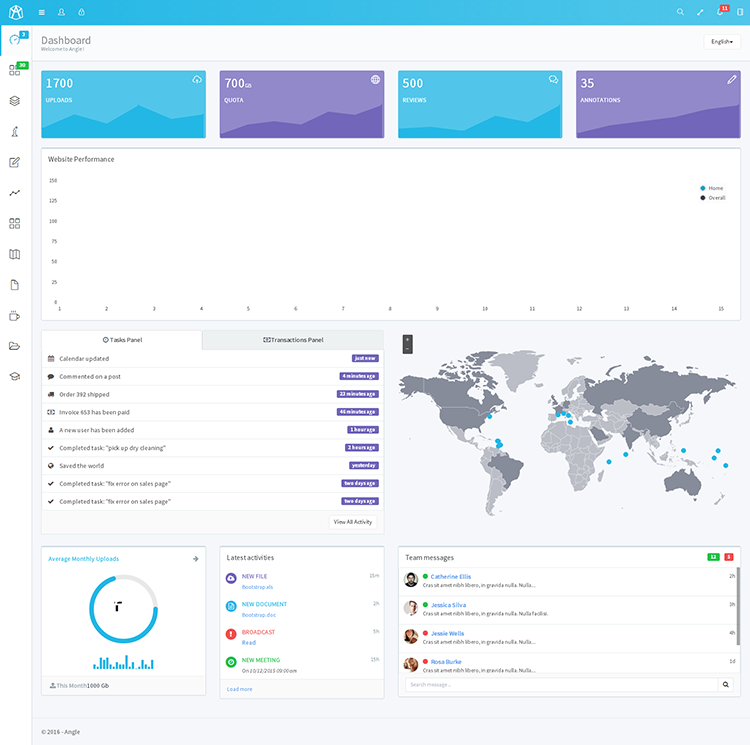The height and width of the screenshot is (745, 750).
Task: Click the hamburger menu icon in top bar
Action: click(x=42, y=12)
